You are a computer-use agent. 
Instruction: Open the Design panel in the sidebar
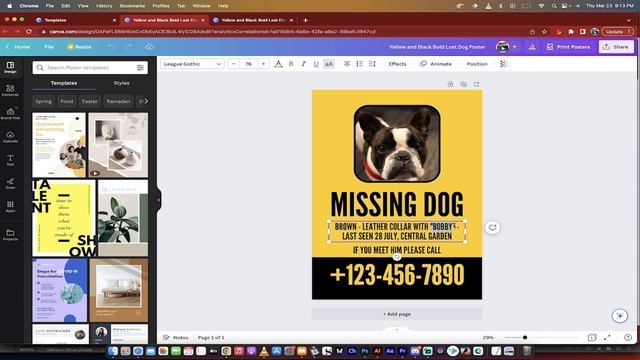point(10,67)
